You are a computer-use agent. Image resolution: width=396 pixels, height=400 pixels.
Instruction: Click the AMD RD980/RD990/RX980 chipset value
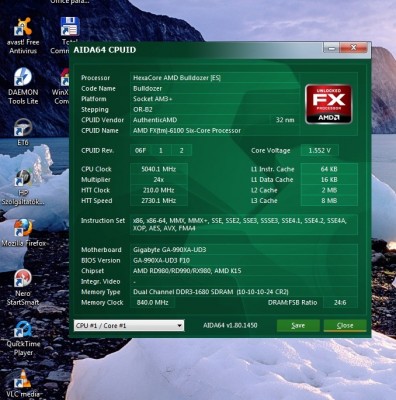pyautogui.click(x=187, y=271)
